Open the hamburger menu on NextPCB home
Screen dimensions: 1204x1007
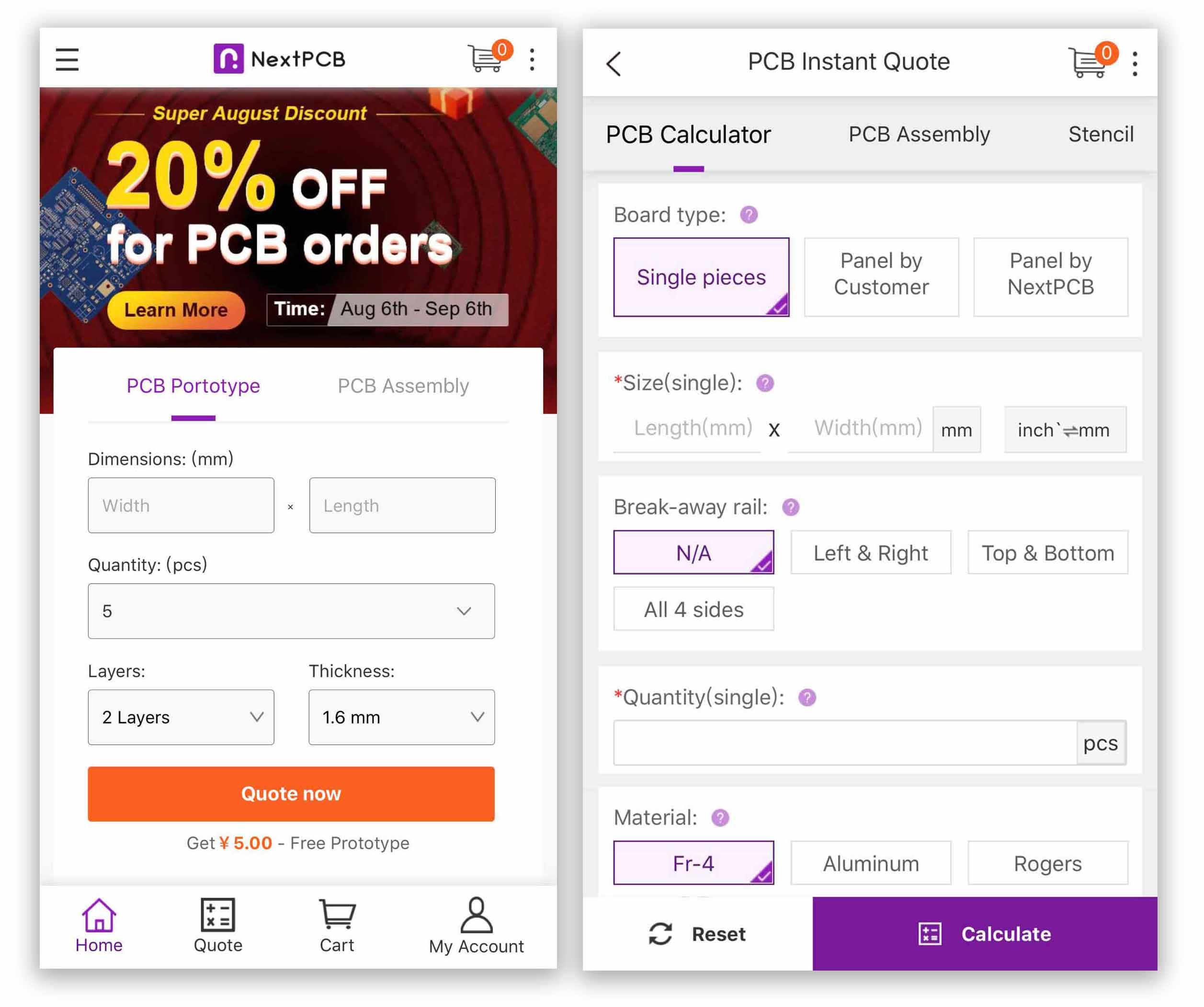point(67,59)
